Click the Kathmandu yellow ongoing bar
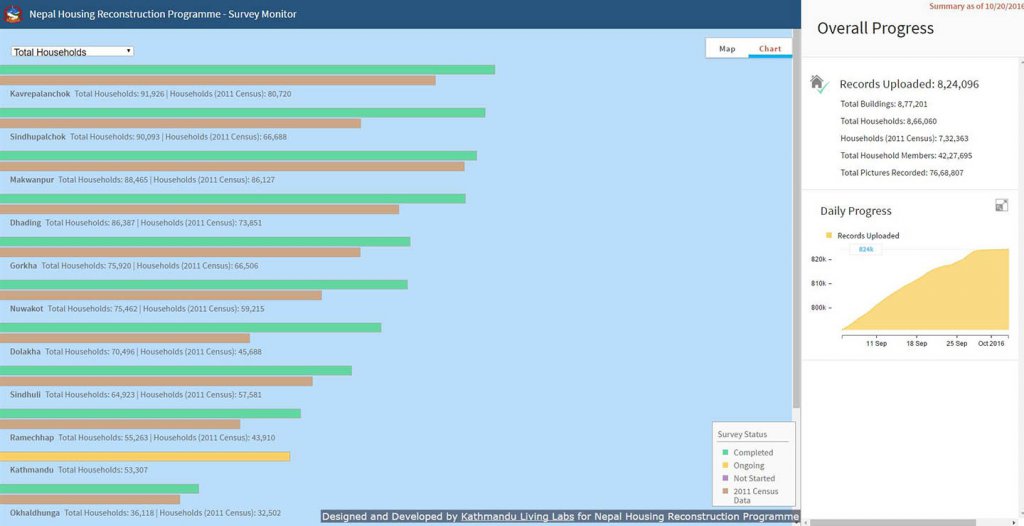The width and height of the screenshot is (1024, 526). click(x=145, y=457)
